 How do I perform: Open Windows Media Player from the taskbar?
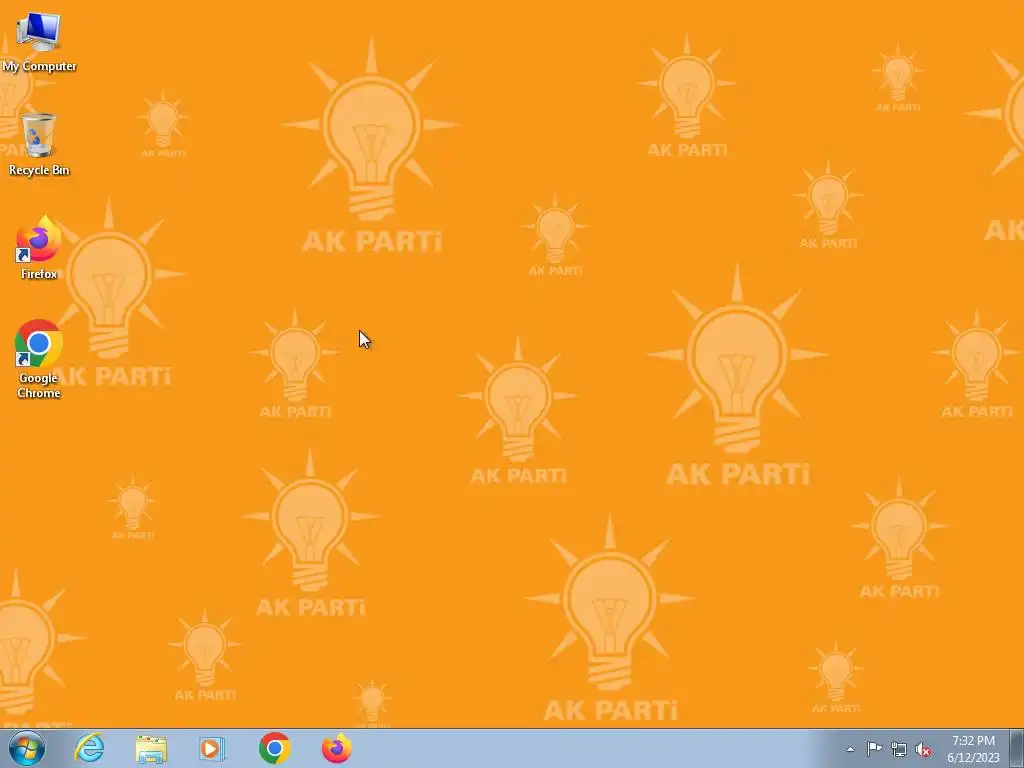(x=212, y=748)
